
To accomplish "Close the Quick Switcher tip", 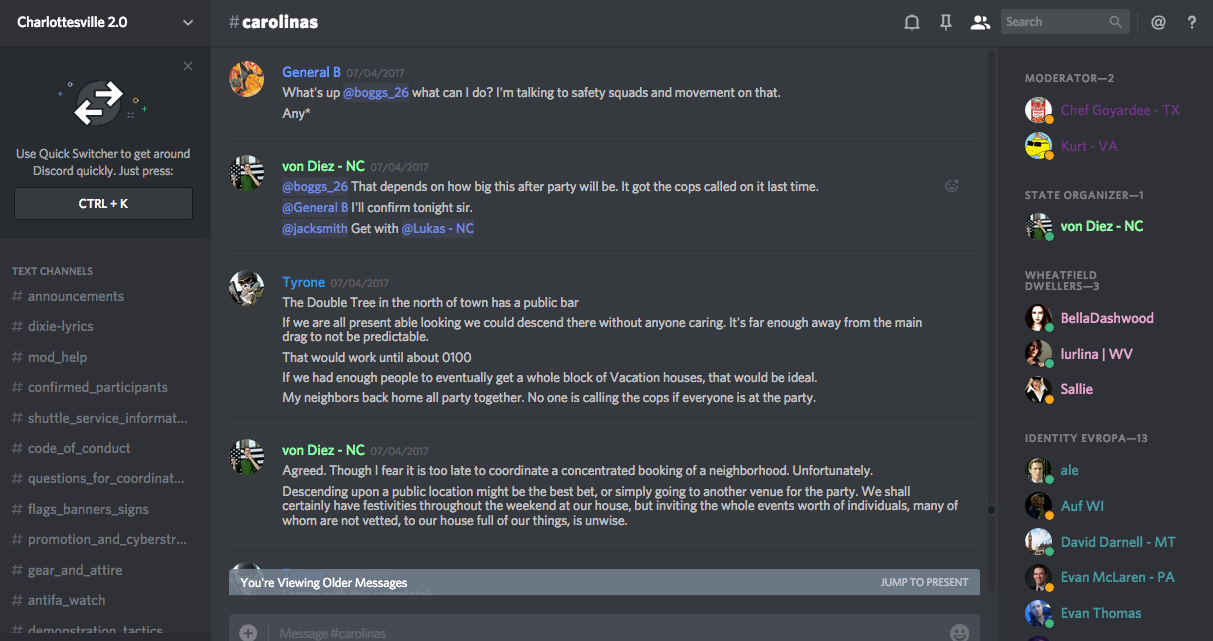I will (x=188, y=66).
